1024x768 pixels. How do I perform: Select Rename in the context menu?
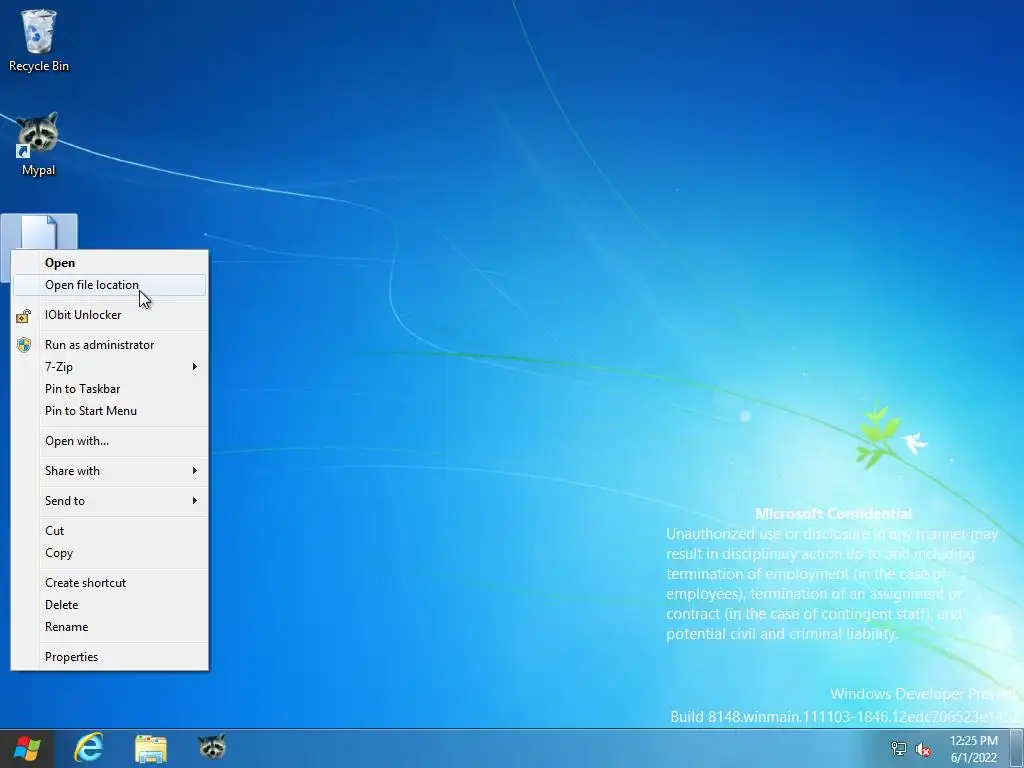(110, 627)
